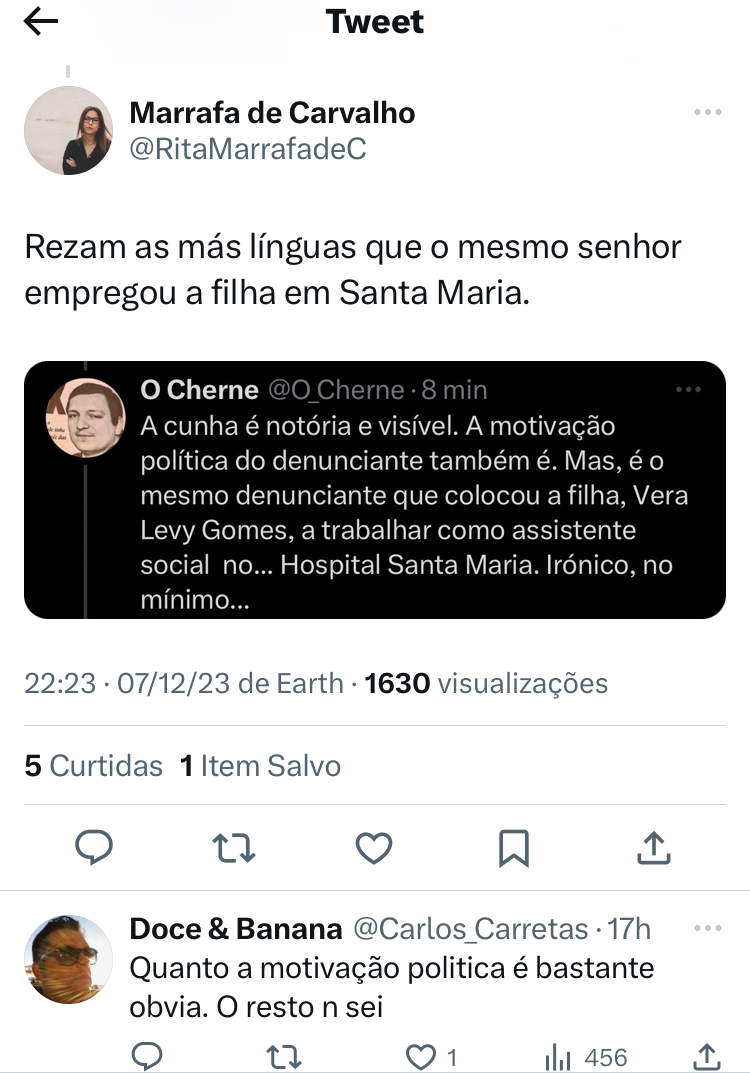Reply to Doce & Banana's comment
Image resolution: width=750 pixels, height=1073 pixels.
(x=148, y=1055)
